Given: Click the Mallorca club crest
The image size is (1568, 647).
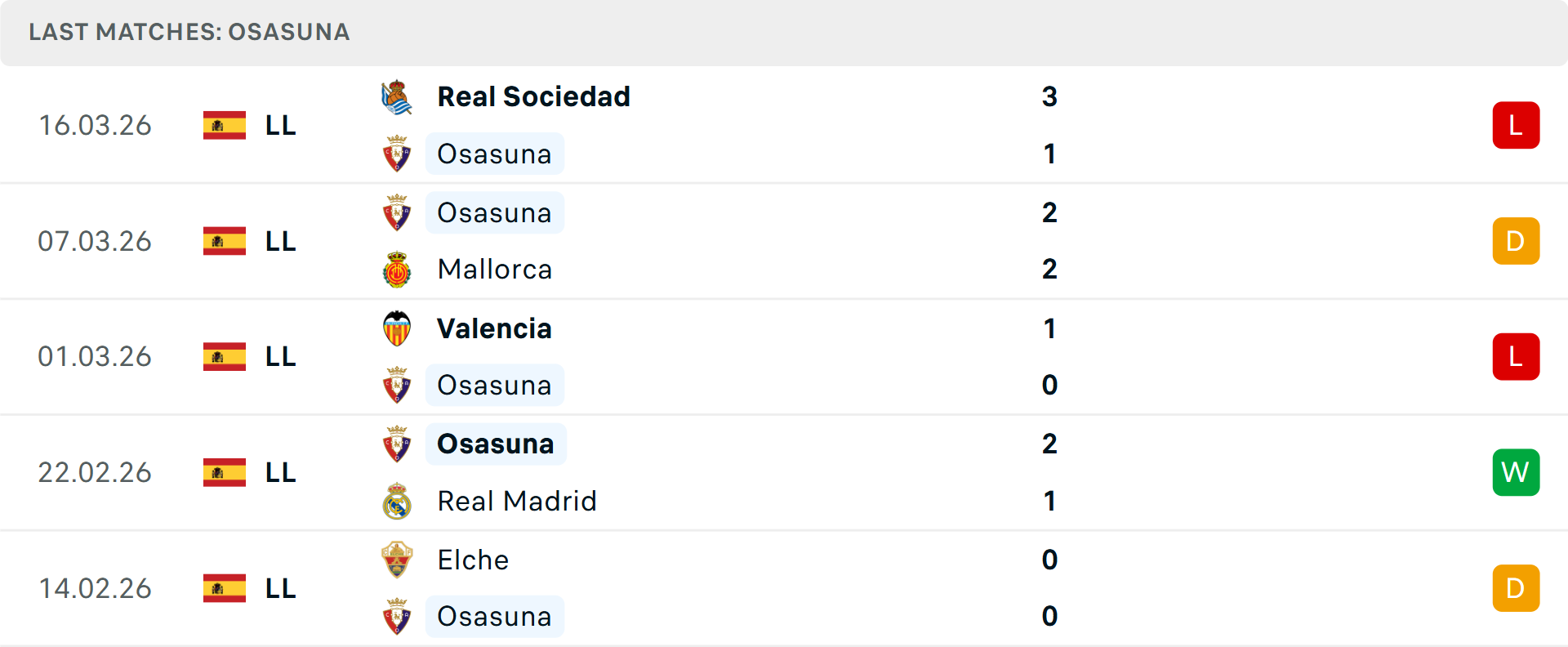Looking at the screenshot, I should pos(397,270).
